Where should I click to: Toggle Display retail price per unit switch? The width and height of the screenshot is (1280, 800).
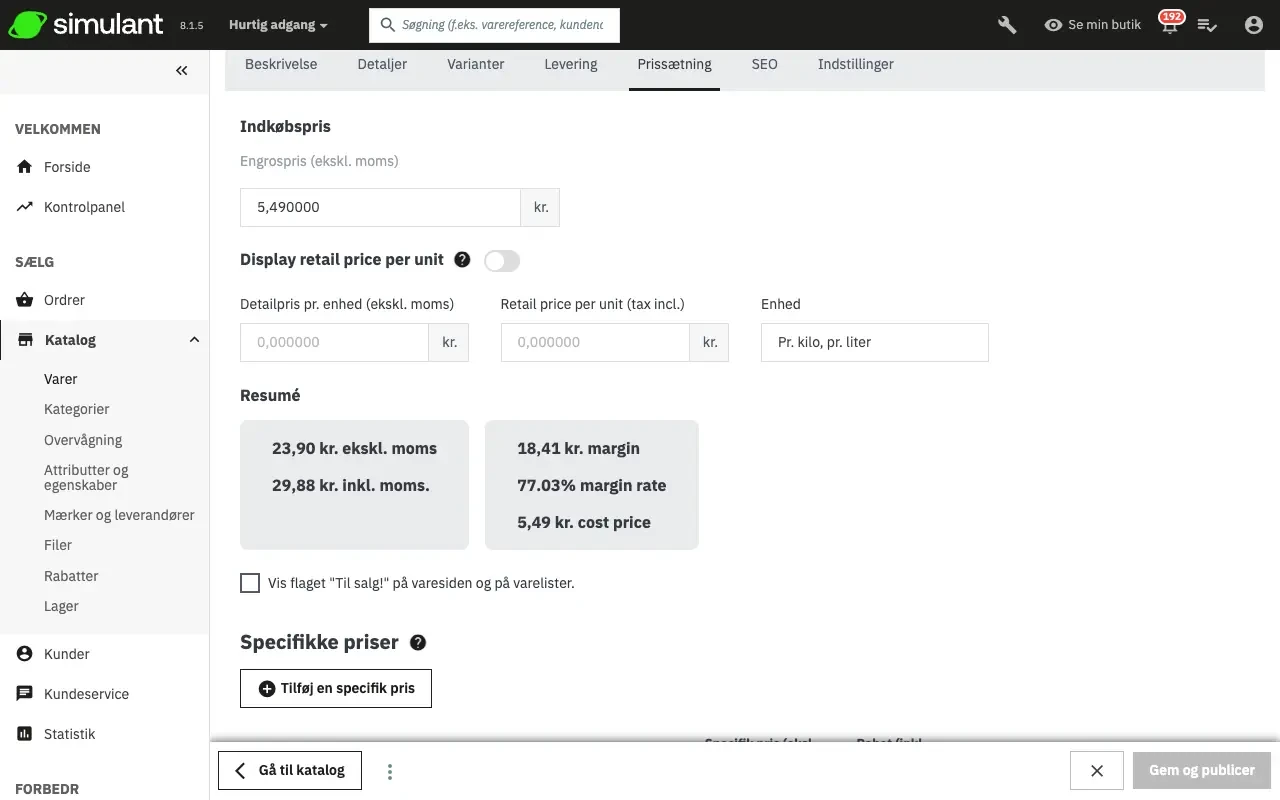(502, 261)
